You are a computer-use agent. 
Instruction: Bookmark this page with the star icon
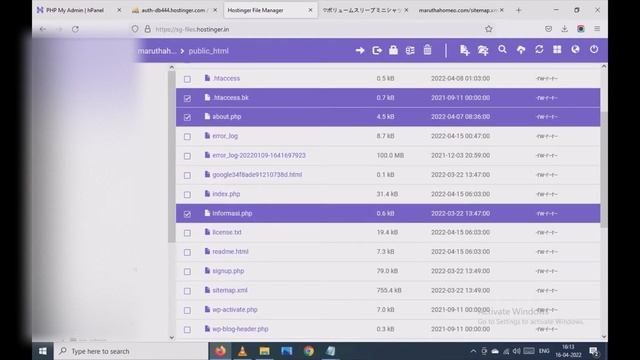pyautogui.click(x=489, y=29)
